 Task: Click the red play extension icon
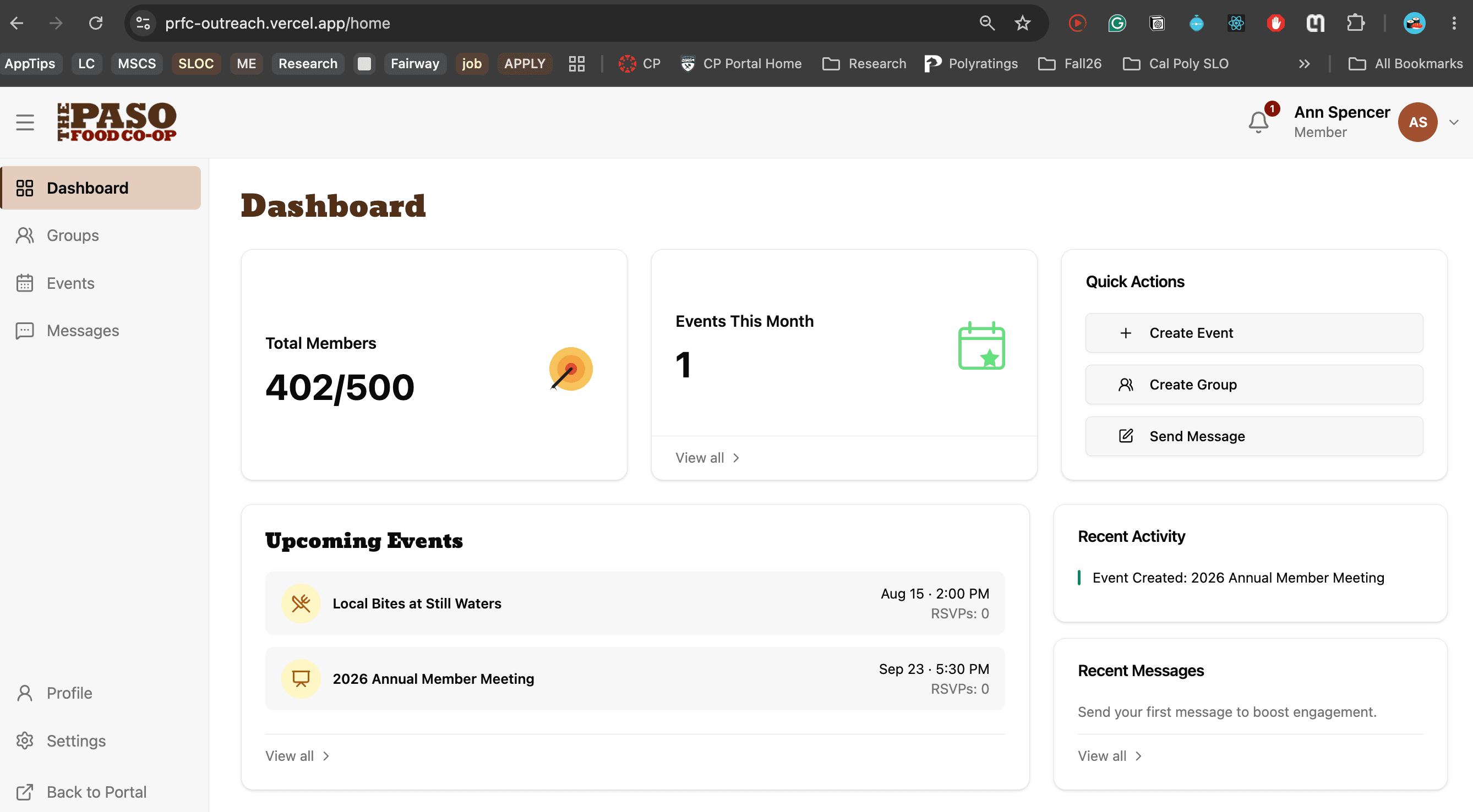click(1077, 23)
